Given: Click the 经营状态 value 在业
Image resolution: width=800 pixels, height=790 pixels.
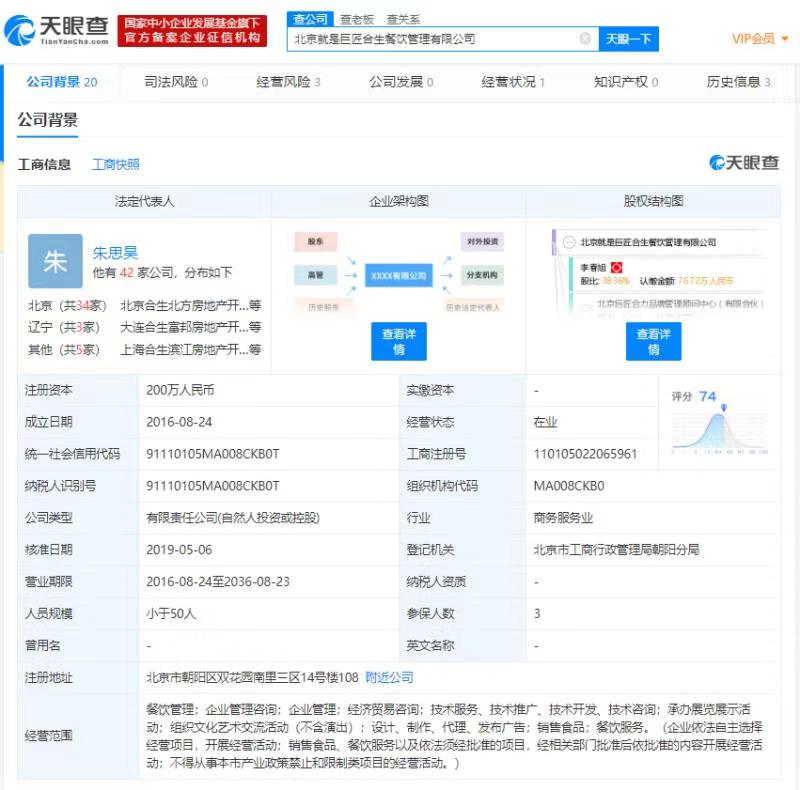Looking at the screenshot, I should coord(545,422).
